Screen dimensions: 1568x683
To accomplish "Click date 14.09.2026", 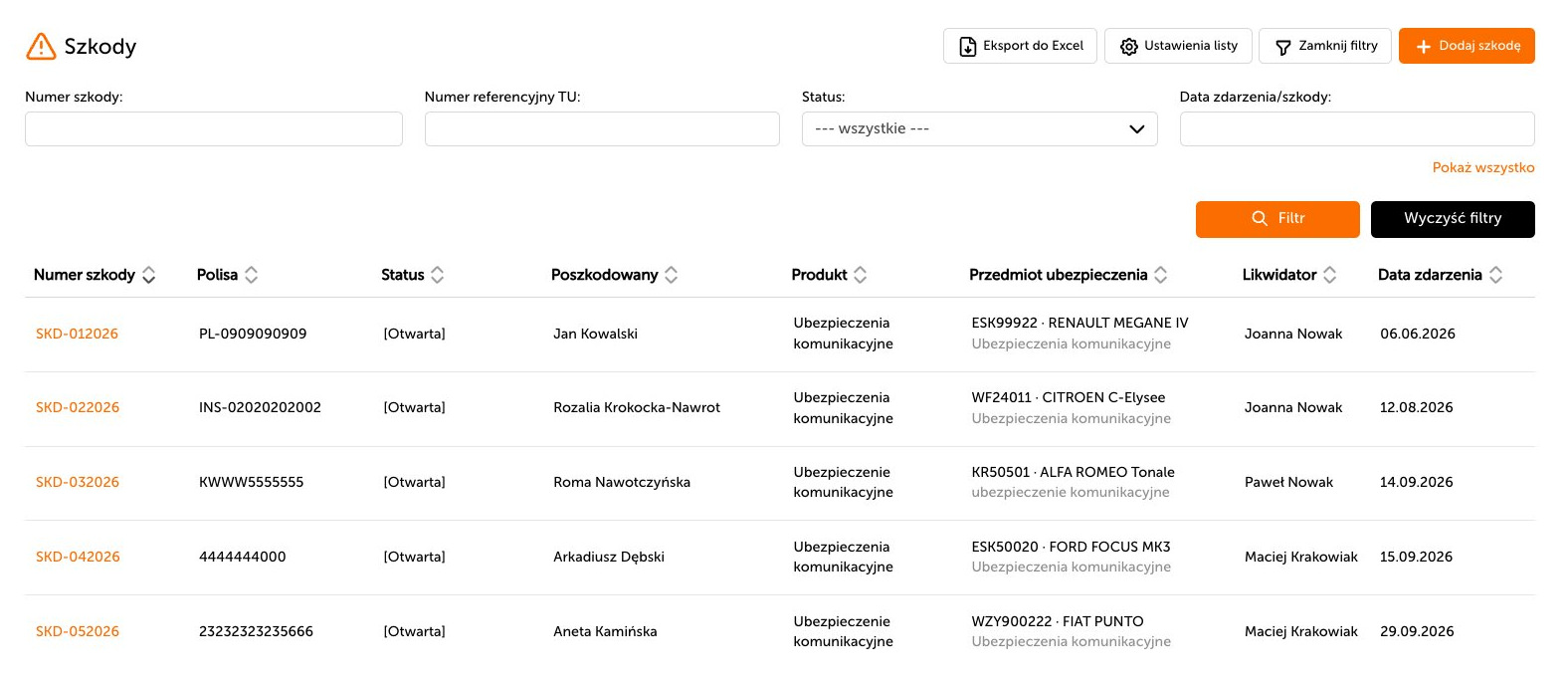I will pyautogui.click(x=1417, y=482).
